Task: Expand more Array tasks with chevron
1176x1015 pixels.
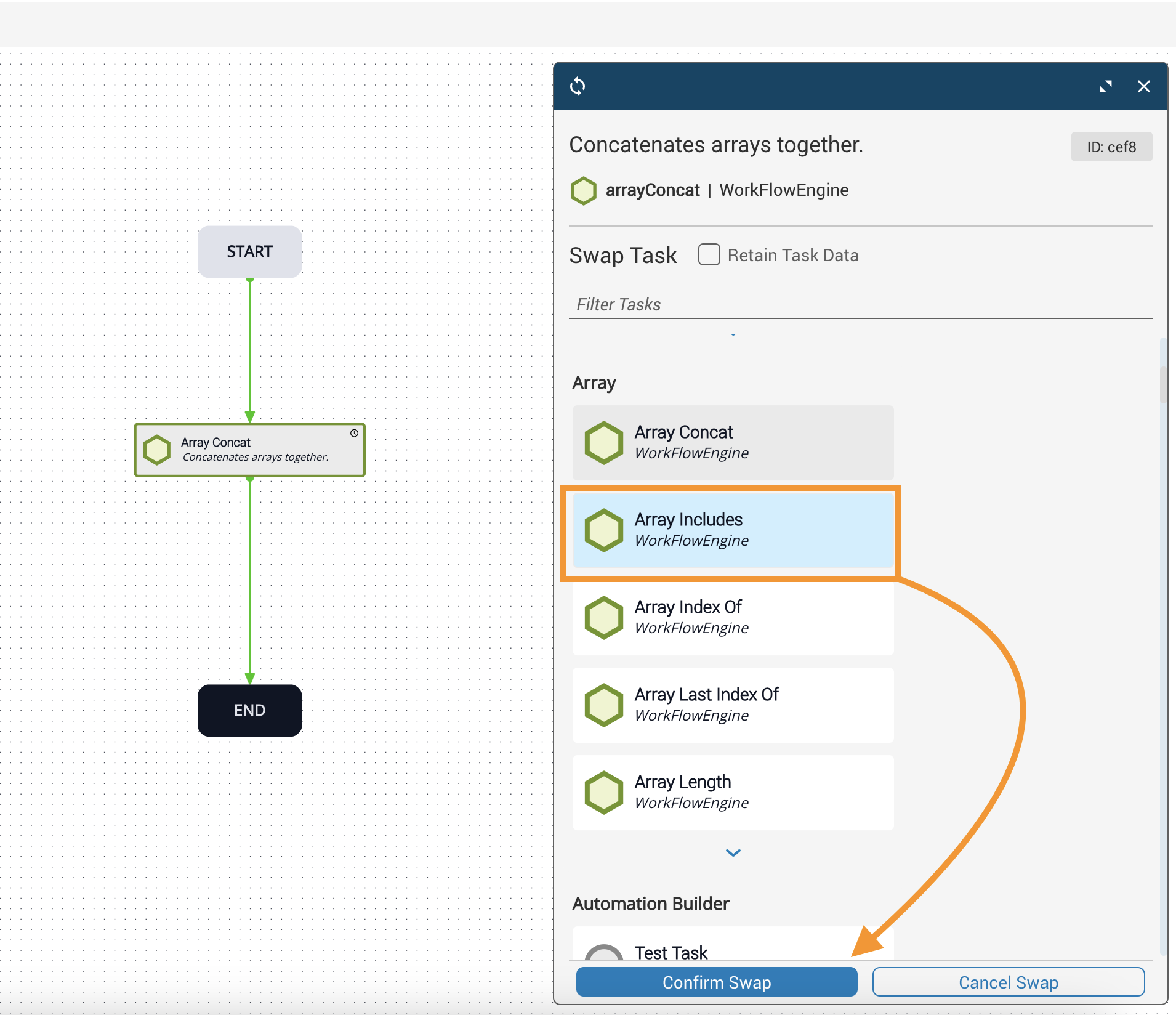Action: 733,853
